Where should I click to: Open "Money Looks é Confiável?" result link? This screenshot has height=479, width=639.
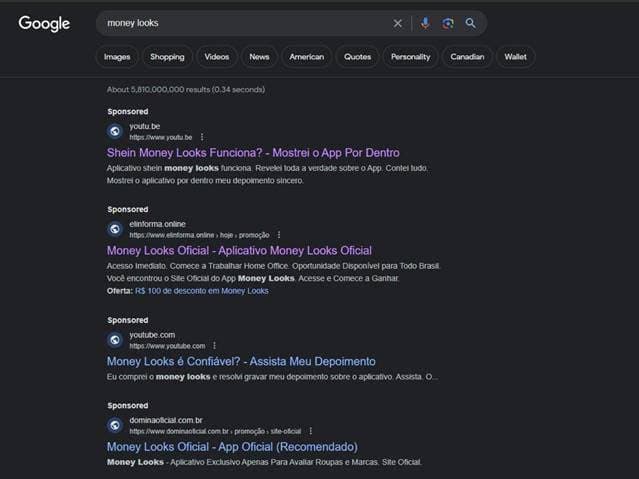coord(241,361)
